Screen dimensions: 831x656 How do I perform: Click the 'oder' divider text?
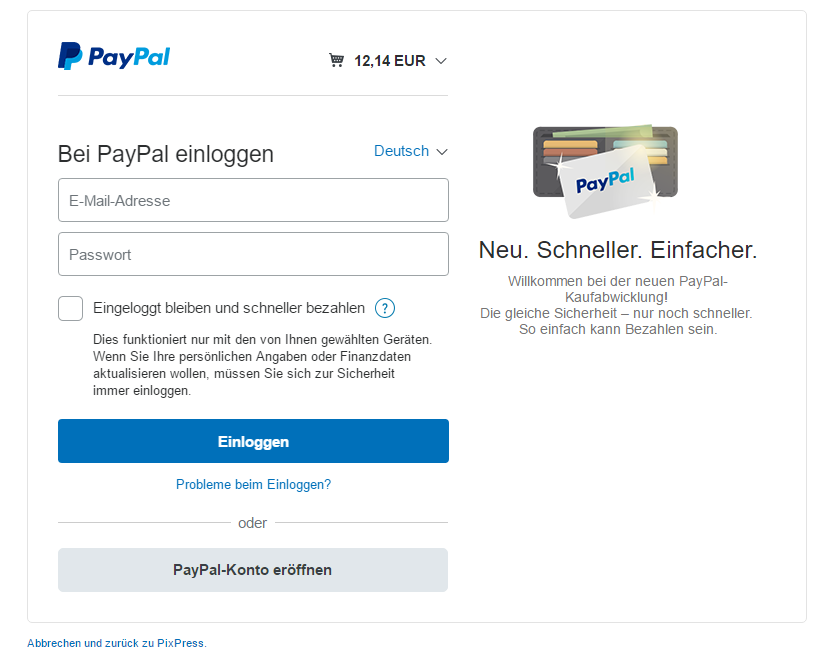(x=253, y=523)
